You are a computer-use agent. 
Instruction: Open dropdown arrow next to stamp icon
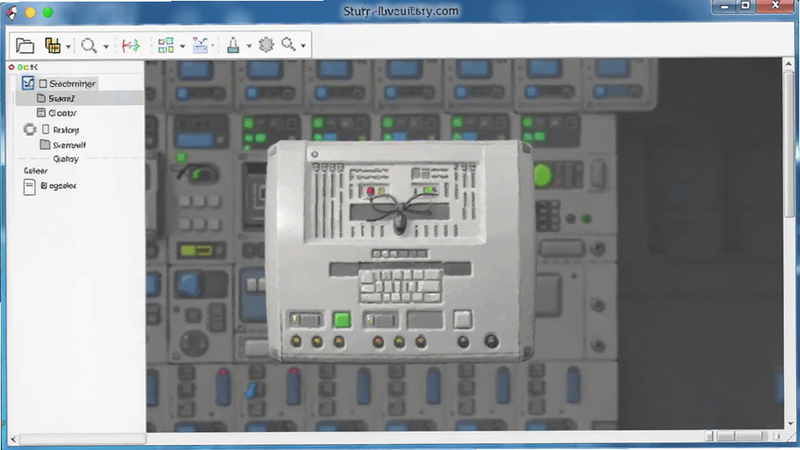click(x=249, y=46)
